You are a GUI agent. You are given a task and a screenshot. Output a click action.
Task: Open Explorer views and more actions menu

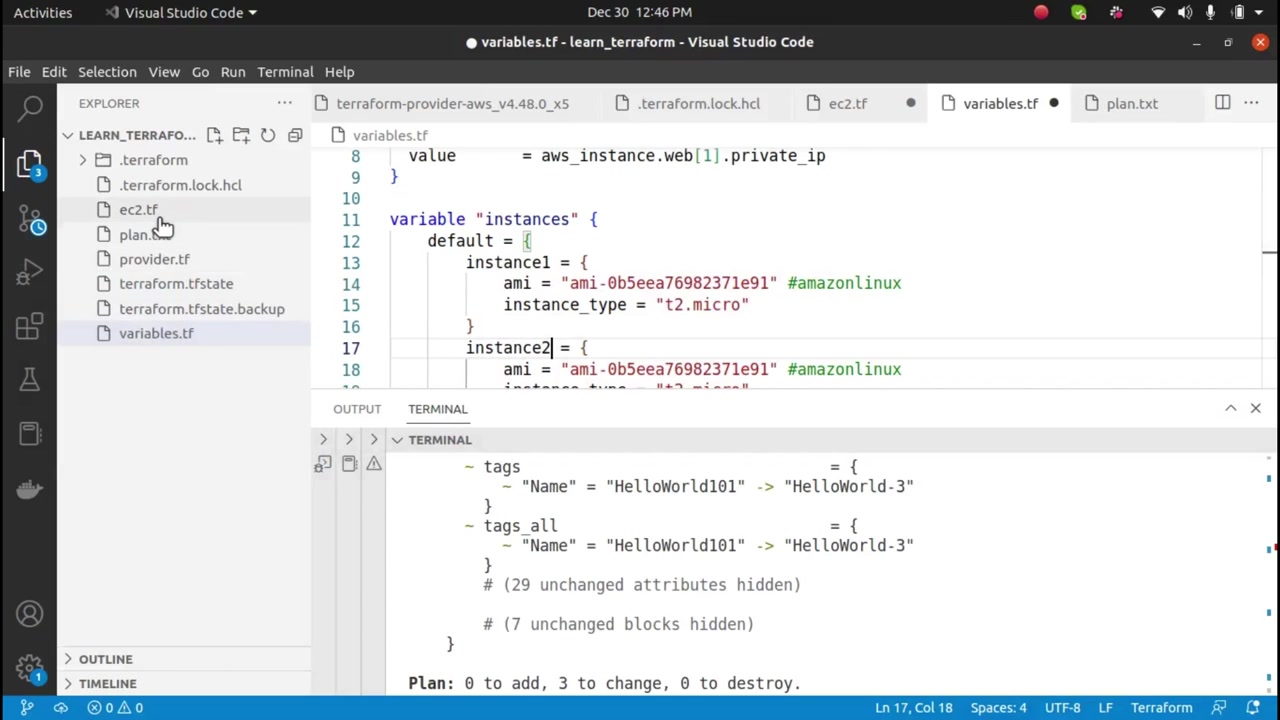pos(285,103)
